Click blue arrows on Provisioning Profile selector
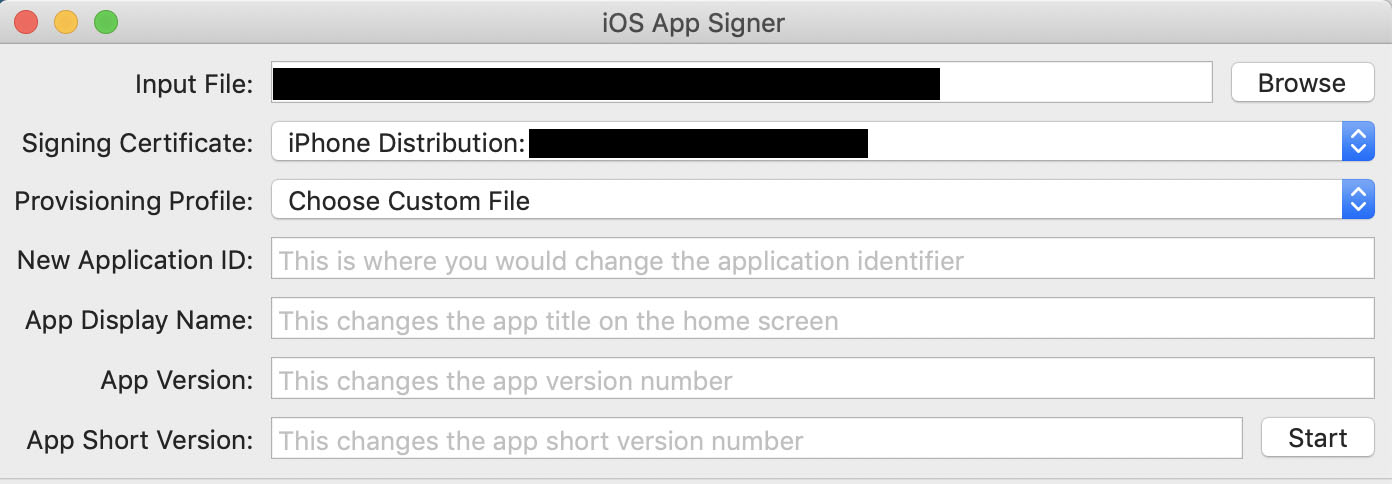 tap(1357, 200)
